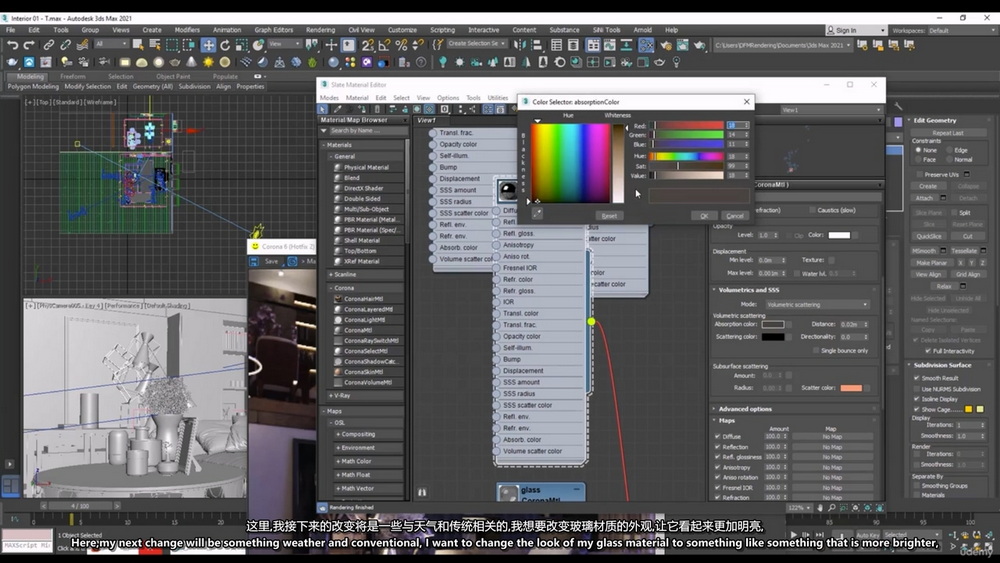Select the None constraint radio button
The image size is (1000, 563).
pyautogui.click(x=918, y=150)
